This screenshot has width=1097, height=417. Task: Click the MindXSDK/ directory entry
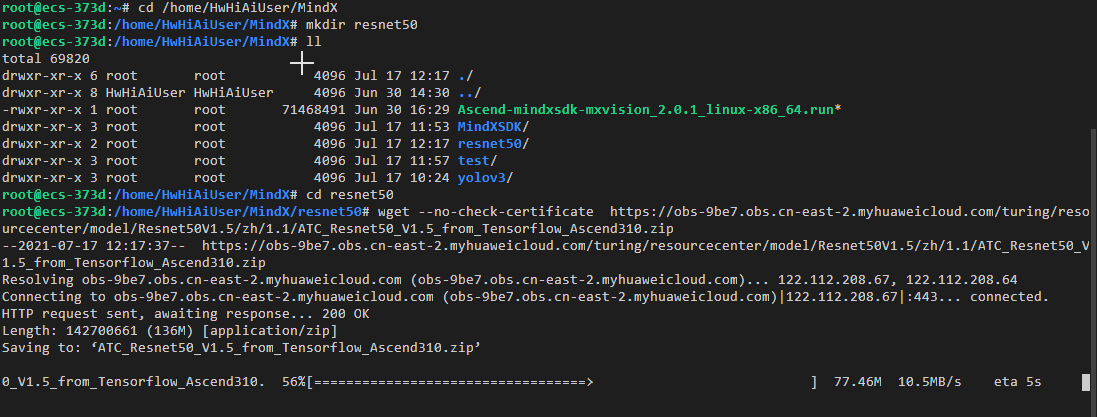point(493,126)
